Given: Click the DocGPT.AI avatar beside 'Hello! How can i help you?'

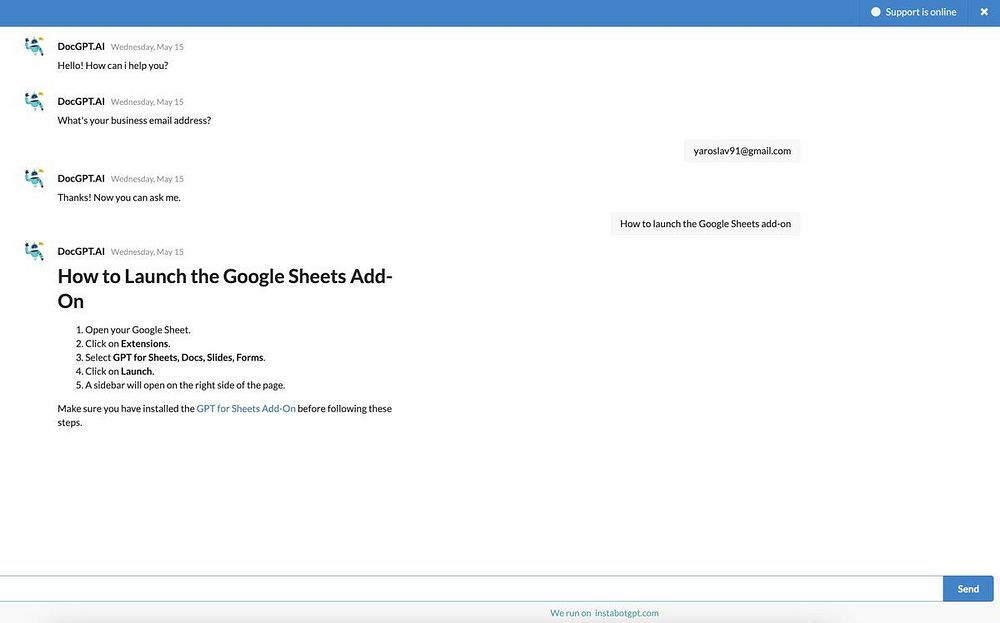Looking at the screenshot, I should coord(34,47).
